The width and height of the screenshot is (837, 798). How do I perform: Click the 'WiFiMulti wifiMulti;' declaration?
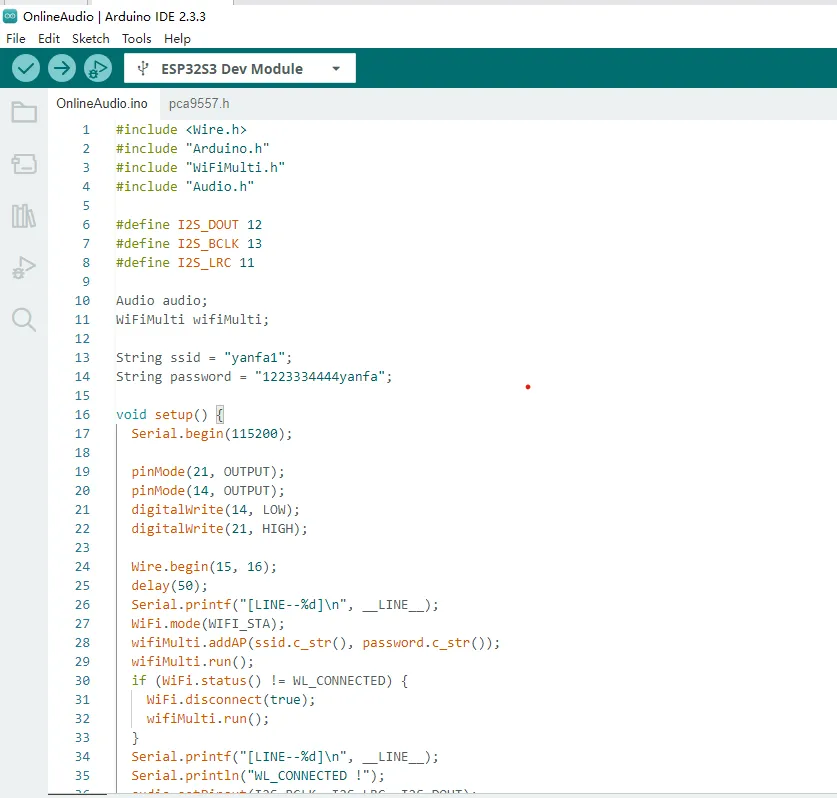[193, 320]
